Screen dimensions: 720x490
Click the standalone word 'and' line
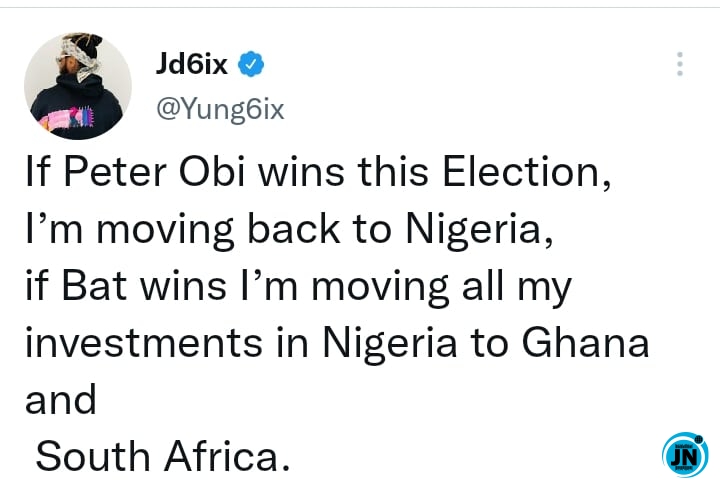click(59, 399)
